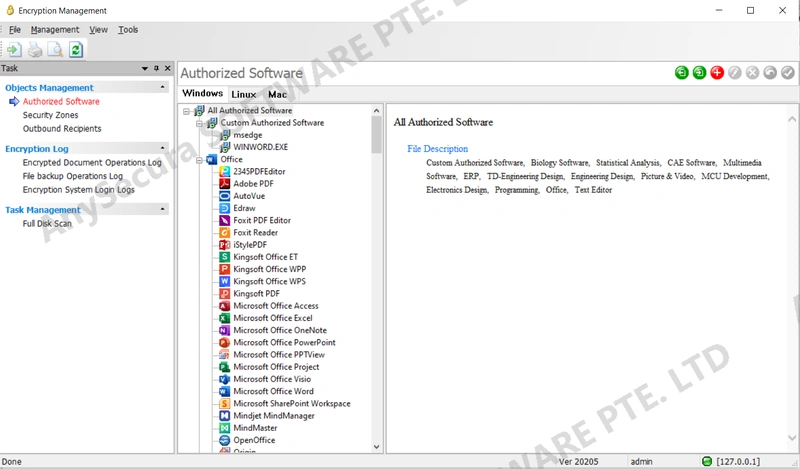Select Microsoft Office Word in the tree
The width and height of the screenshot is (800, 469).
[x=273, y=391]
